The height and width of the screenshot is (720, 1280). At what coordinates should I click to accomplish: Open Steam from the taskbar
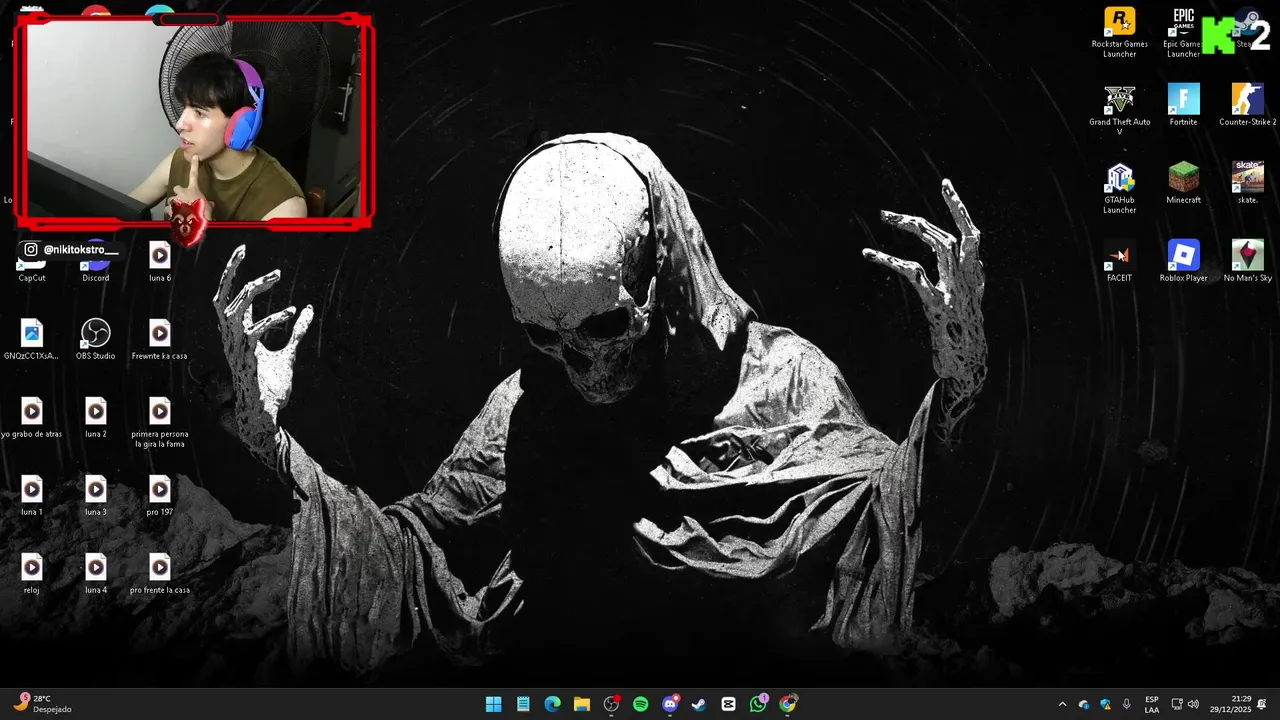coord(699,704)
